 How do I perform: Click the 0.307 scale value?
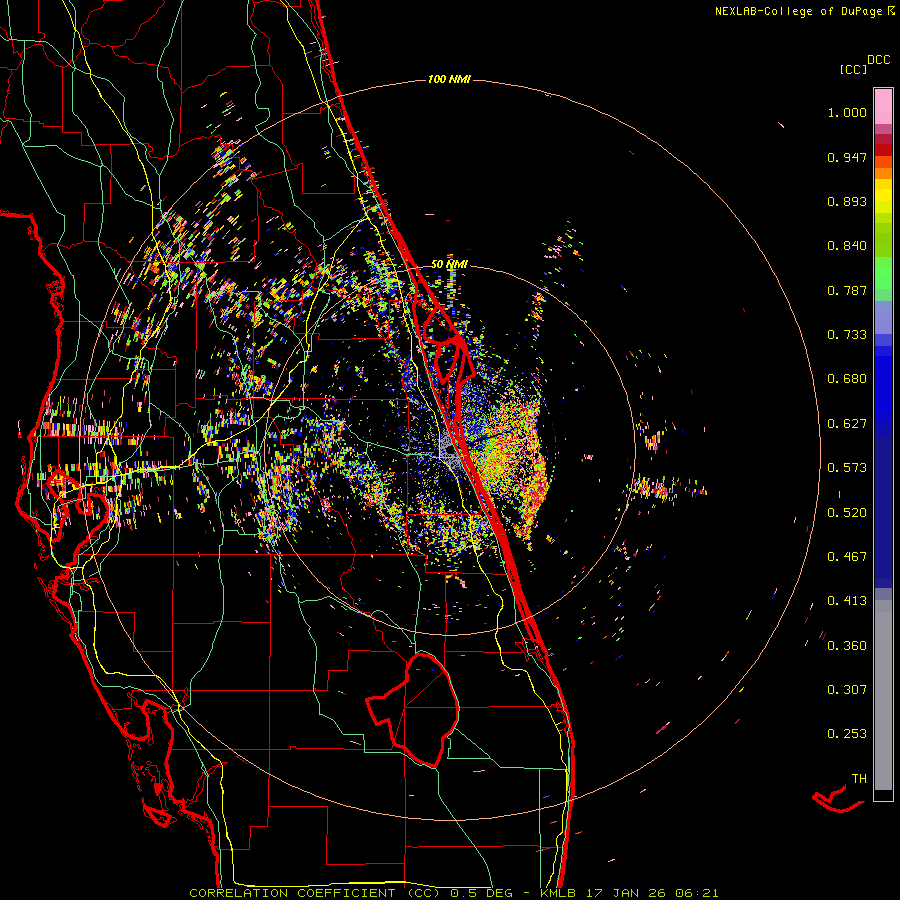click(847, 690)
